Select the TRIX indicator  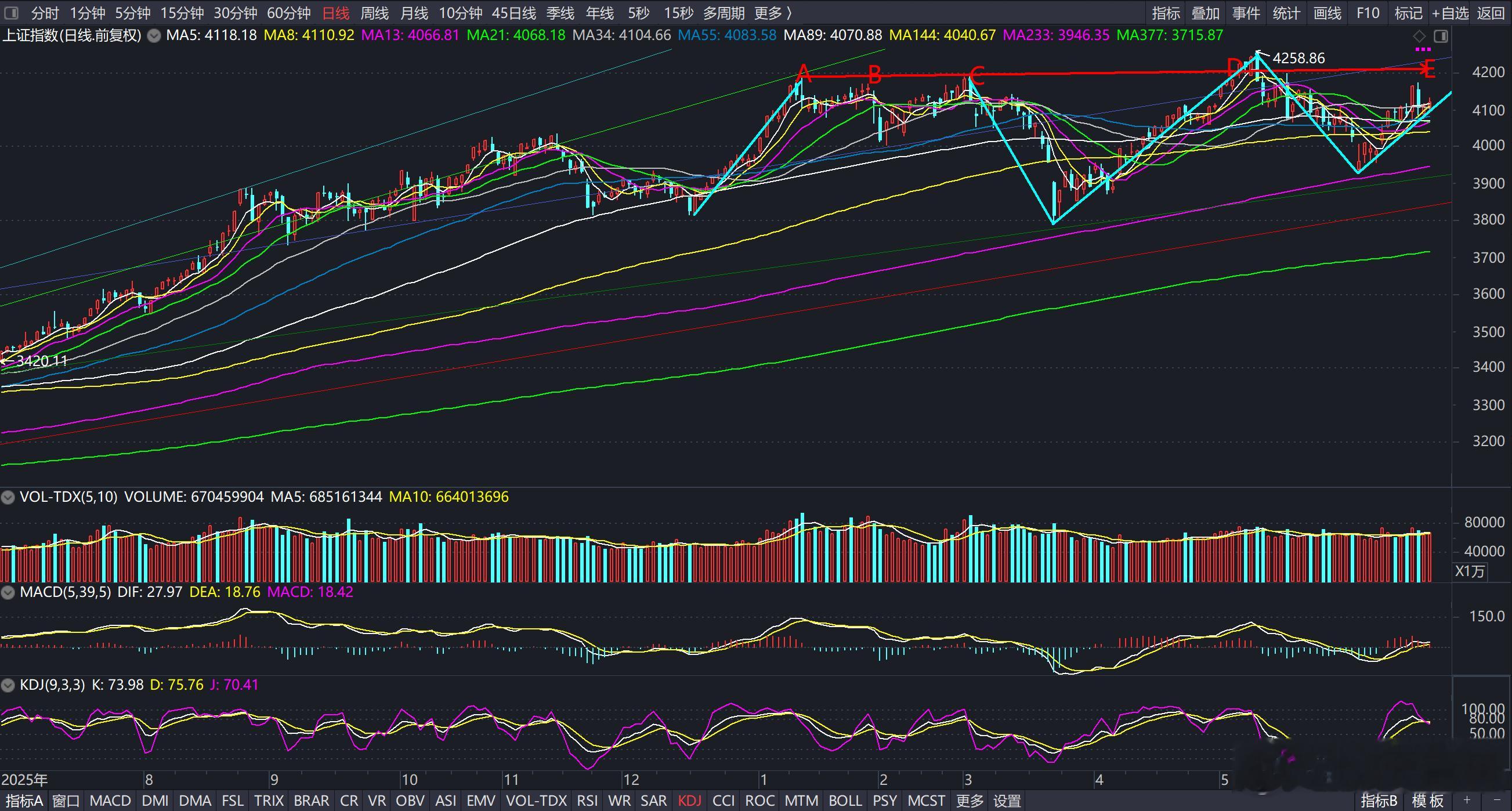[269, 801]
